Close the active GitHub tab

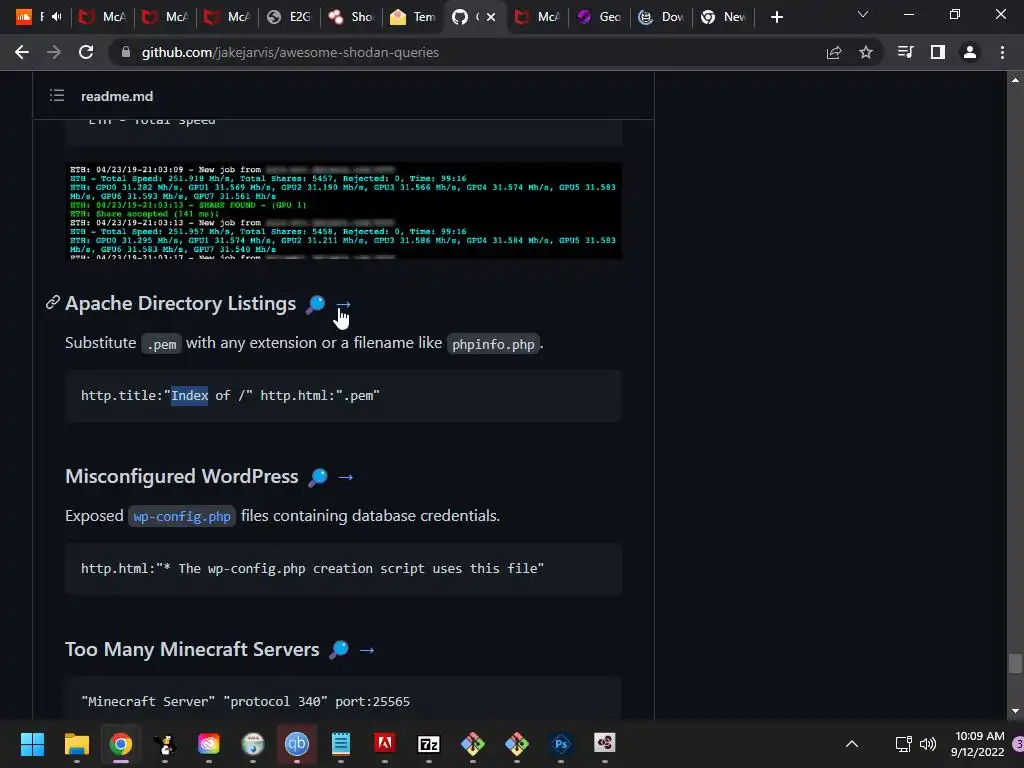pos(491,17)
